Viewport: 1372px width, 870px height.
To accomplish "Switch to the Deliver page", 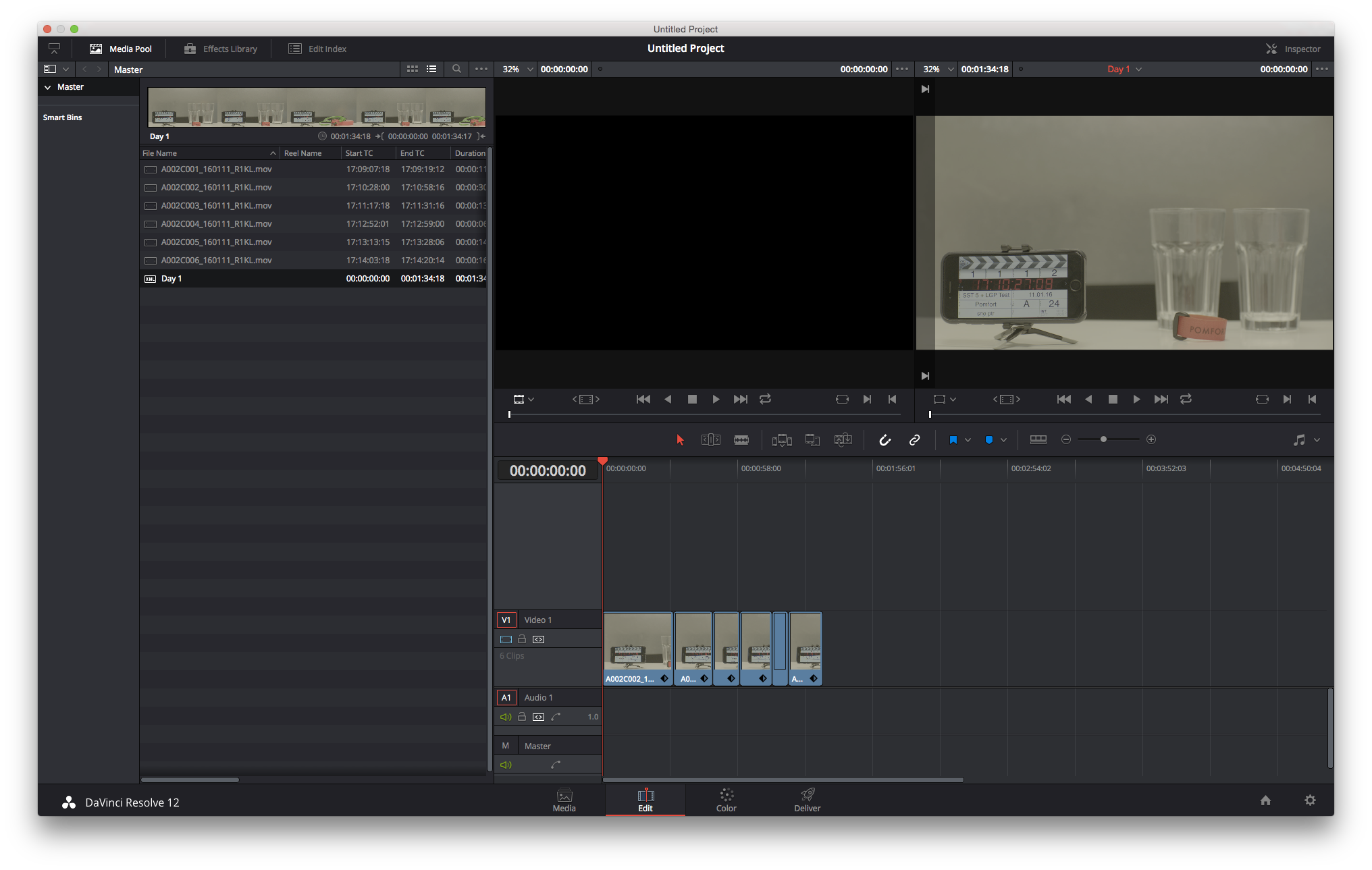I will coord(807,800).
